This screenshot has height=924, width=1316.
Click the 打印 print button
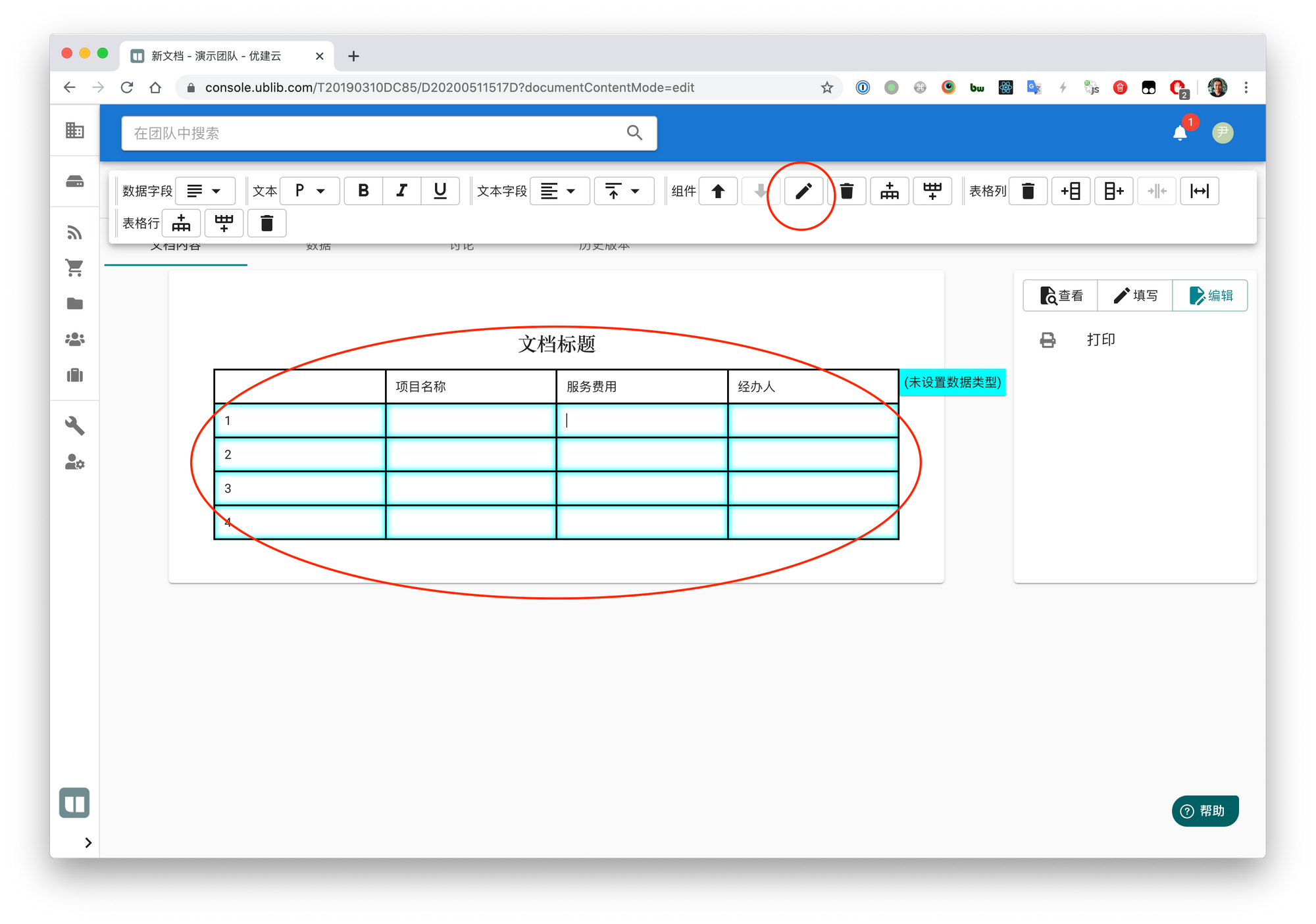coord(1100,340)
